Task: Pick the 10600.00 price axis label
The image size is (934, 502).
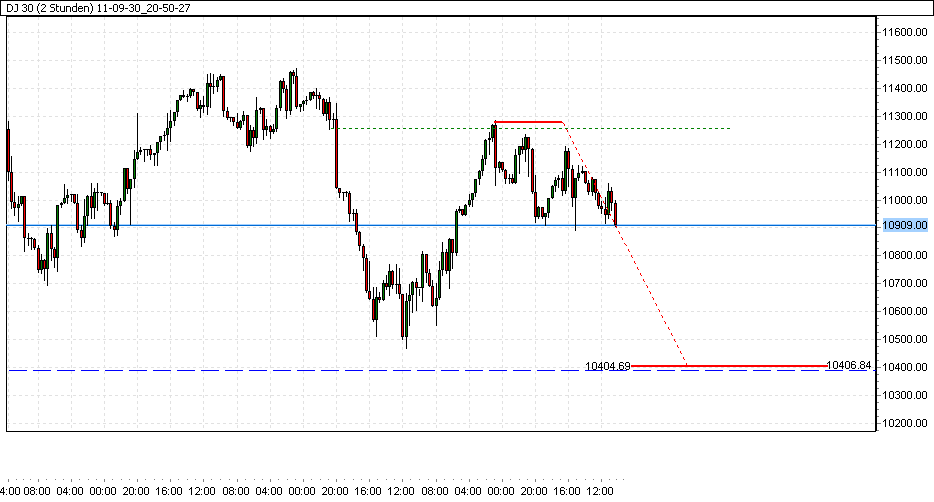Action: click(905, 311)
